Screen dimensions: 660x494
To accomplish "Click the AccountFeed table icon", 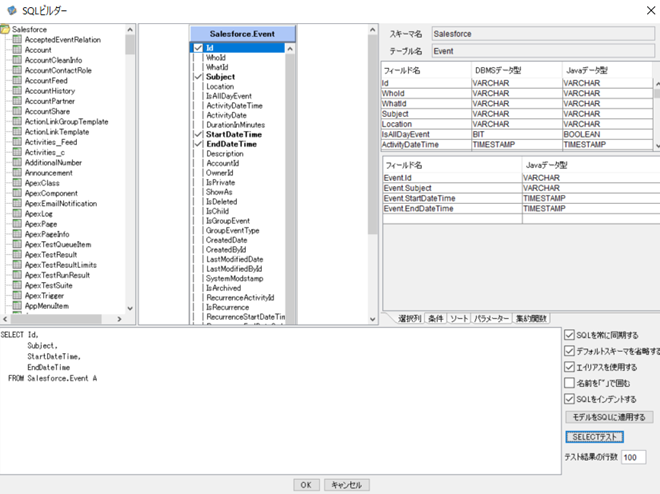I will [17, 80].
